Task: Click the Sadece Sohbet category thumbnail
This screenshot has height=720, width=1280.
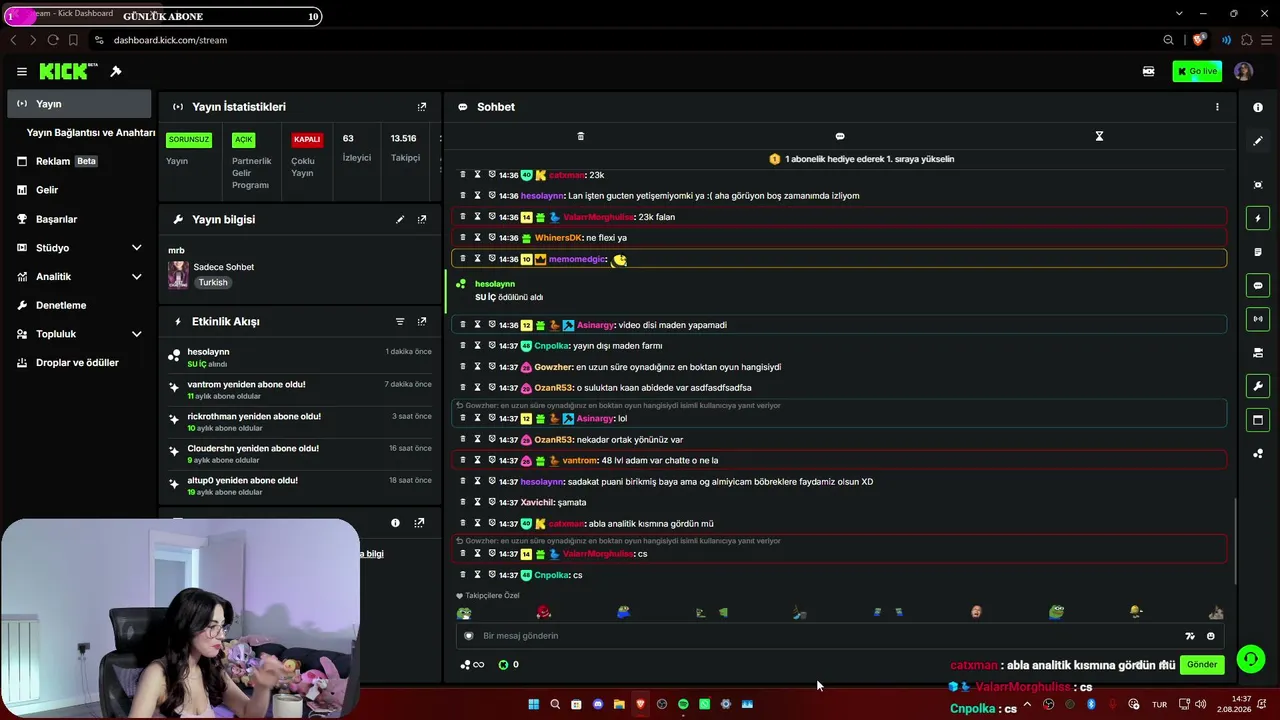Action: pyautogui.click(x=178, y=275)
